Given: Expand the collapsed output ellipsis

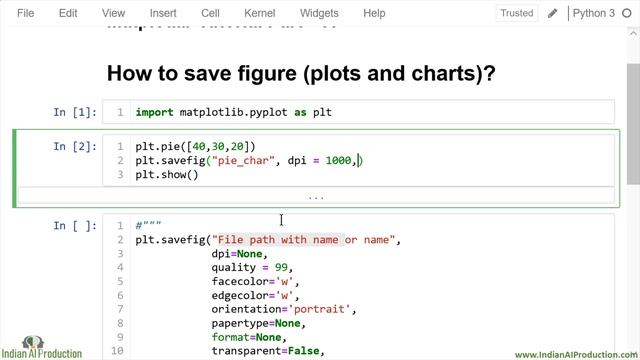Looking at the screenshot, I should click(316, 197).
